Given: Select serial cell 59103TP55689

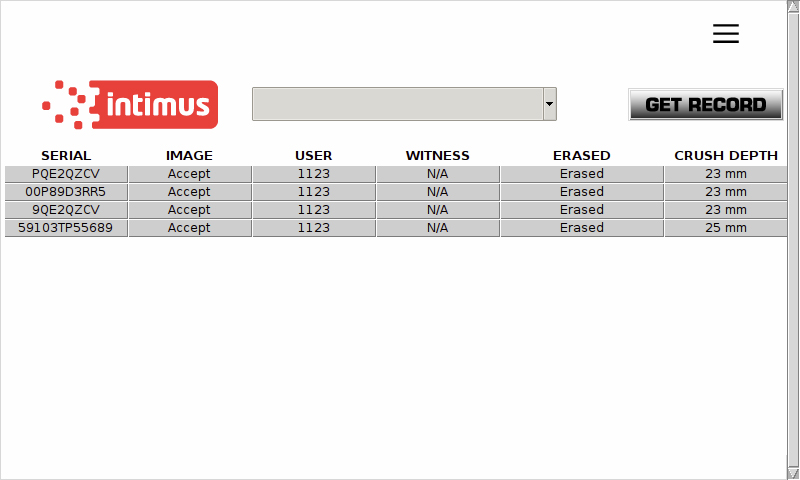Looking at the screenshot, I should point(66,228).
